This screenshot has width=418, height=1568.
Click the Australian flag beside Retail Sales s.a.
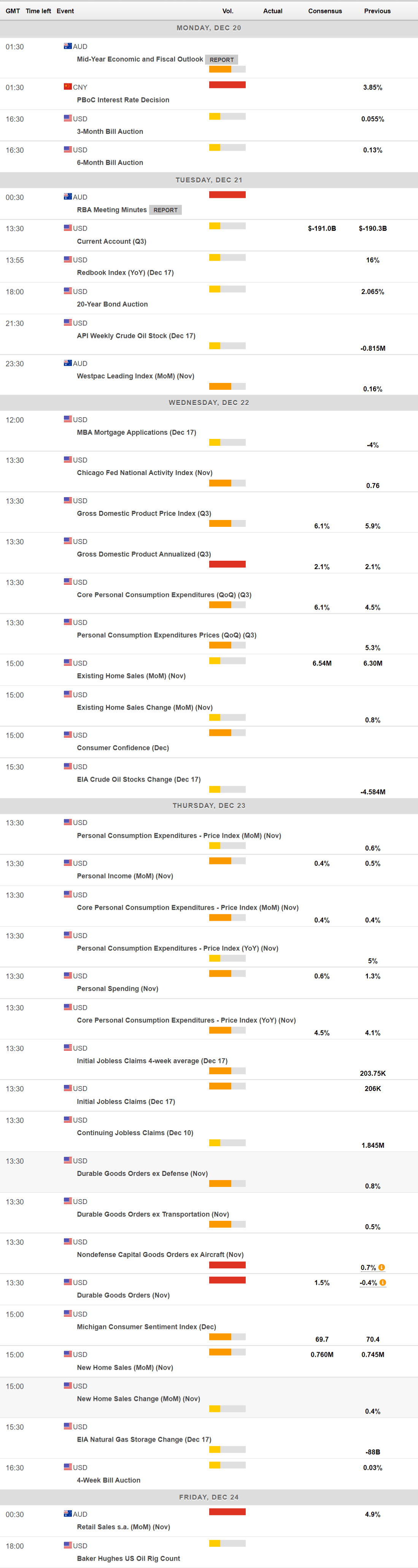tap(68, 1514)
